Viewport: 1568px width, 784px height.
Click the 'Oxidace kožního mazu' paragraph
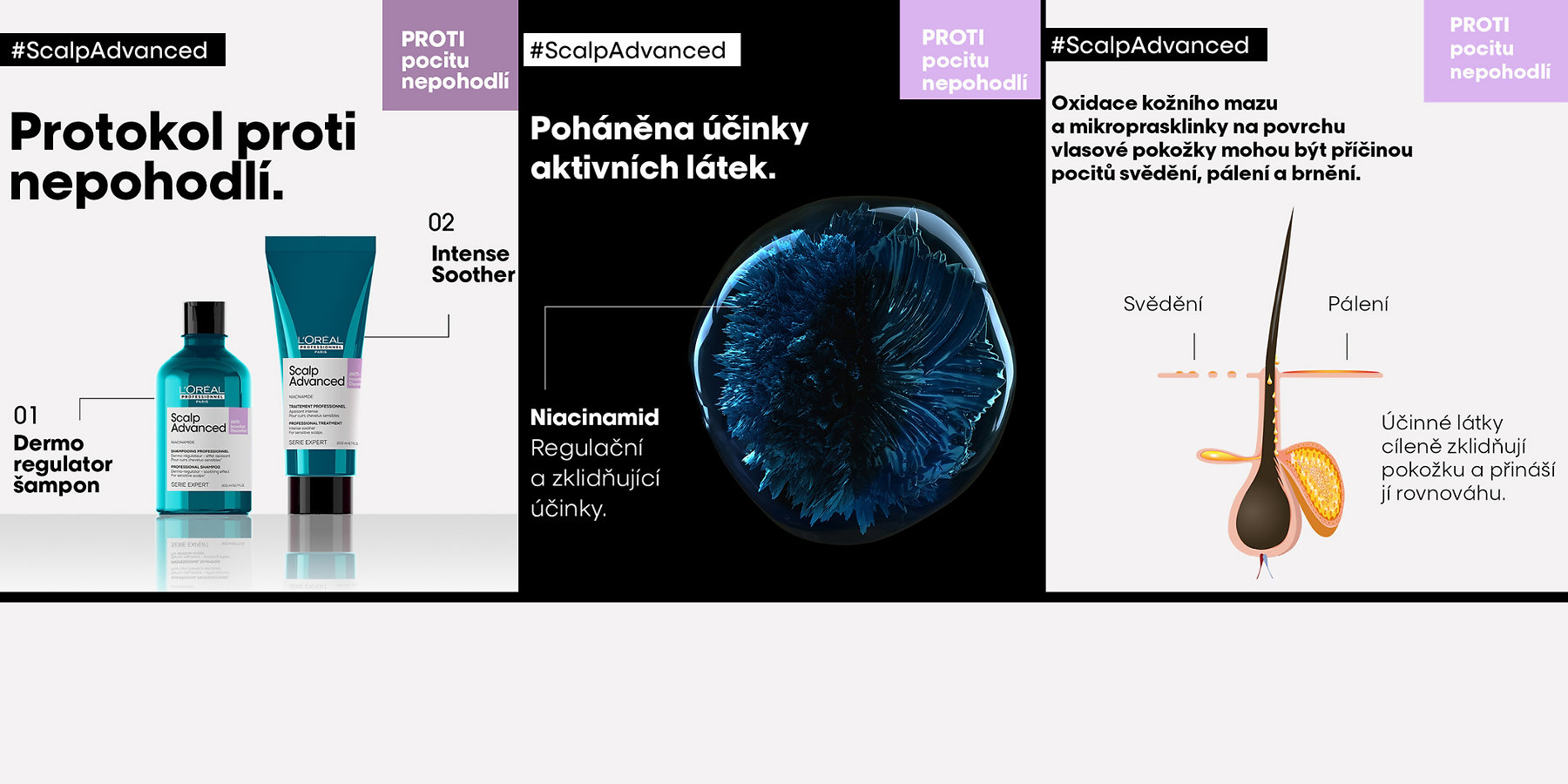(1230, 138)
